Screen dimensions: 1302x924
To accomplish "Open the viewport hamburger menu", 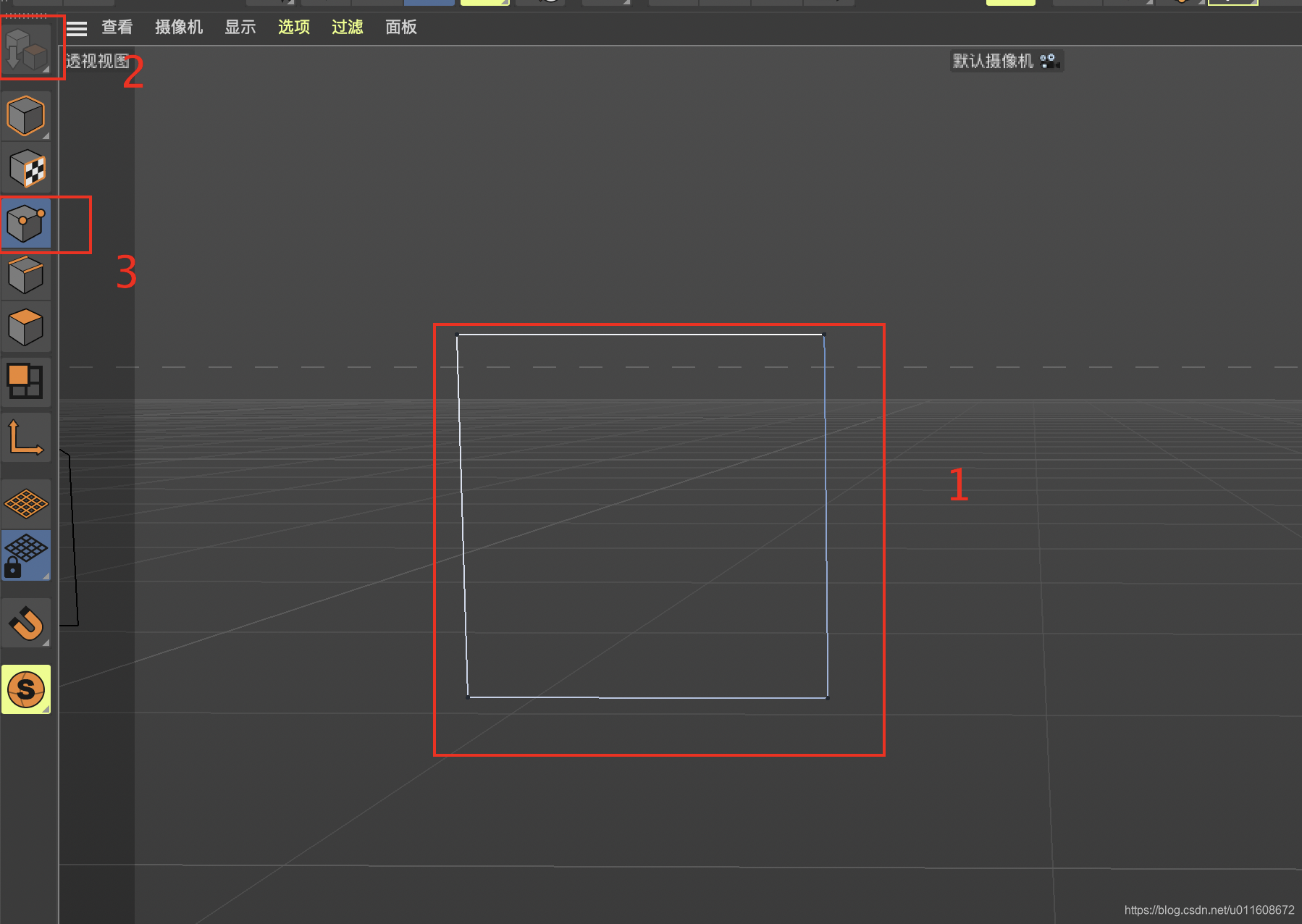I will (x=76, y=28).
